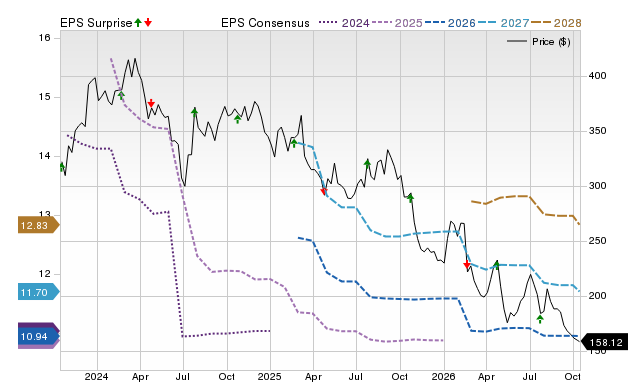The height and width of the screenshot is (382, 640).
Task: Click the brown 12.83 value tag
Action: (38, 225)
